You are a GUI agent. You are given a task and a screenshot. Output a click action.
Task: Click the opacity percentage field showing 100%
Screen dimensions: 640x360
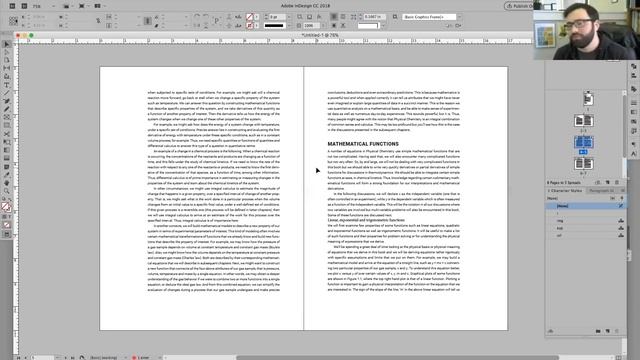tap(311, 25)
